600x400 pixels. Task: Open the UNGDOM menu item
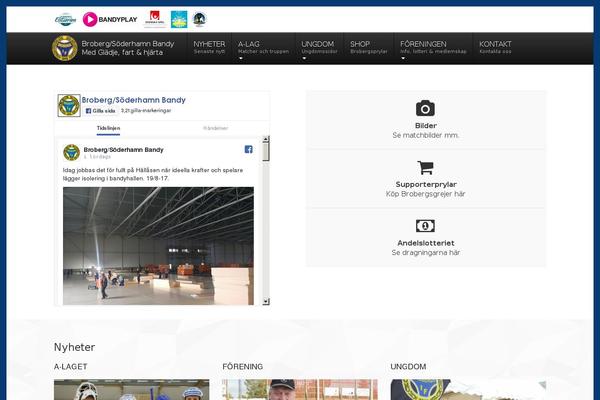tap(319, 47)
